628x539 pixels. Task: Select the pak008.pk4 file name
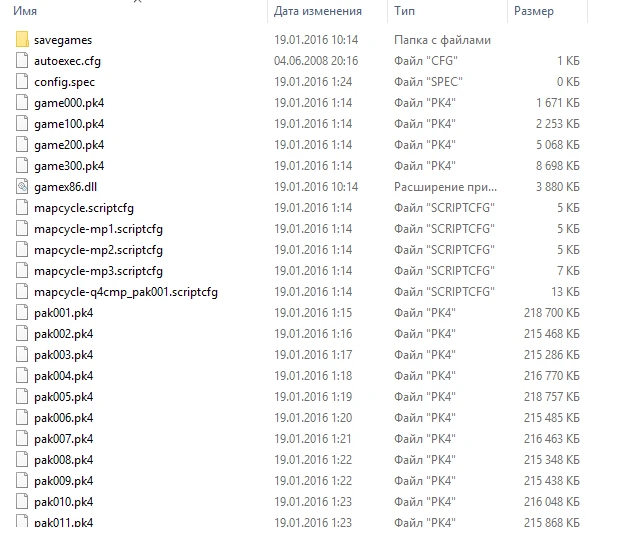[x=63, y=460]
